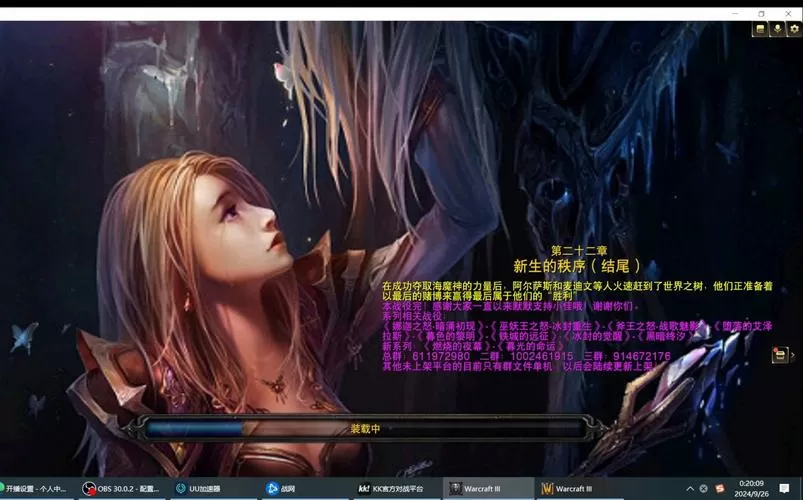Click the title 新生的秩序（结尾）
This screenshot has height=500, width=803.
tap(577, 266)
